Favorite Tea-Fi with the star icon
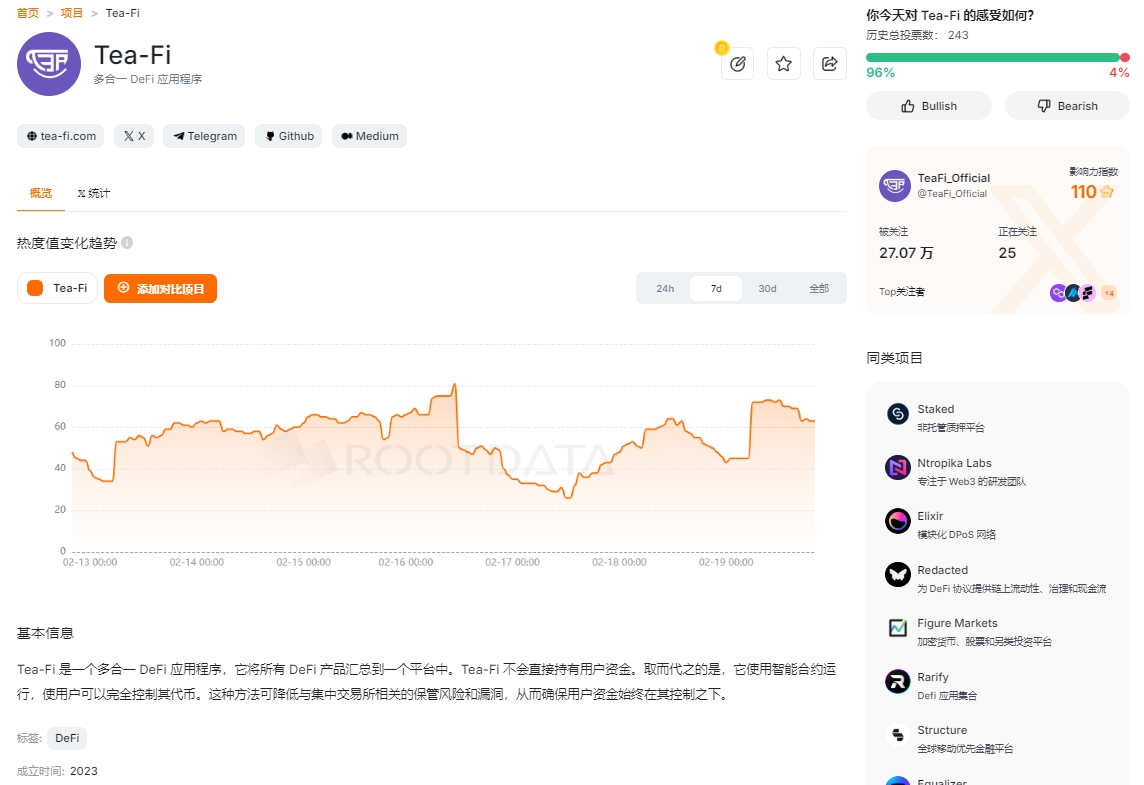This screenshot has width=1144, height=785. pyautogui.click(x=784, y=64)
